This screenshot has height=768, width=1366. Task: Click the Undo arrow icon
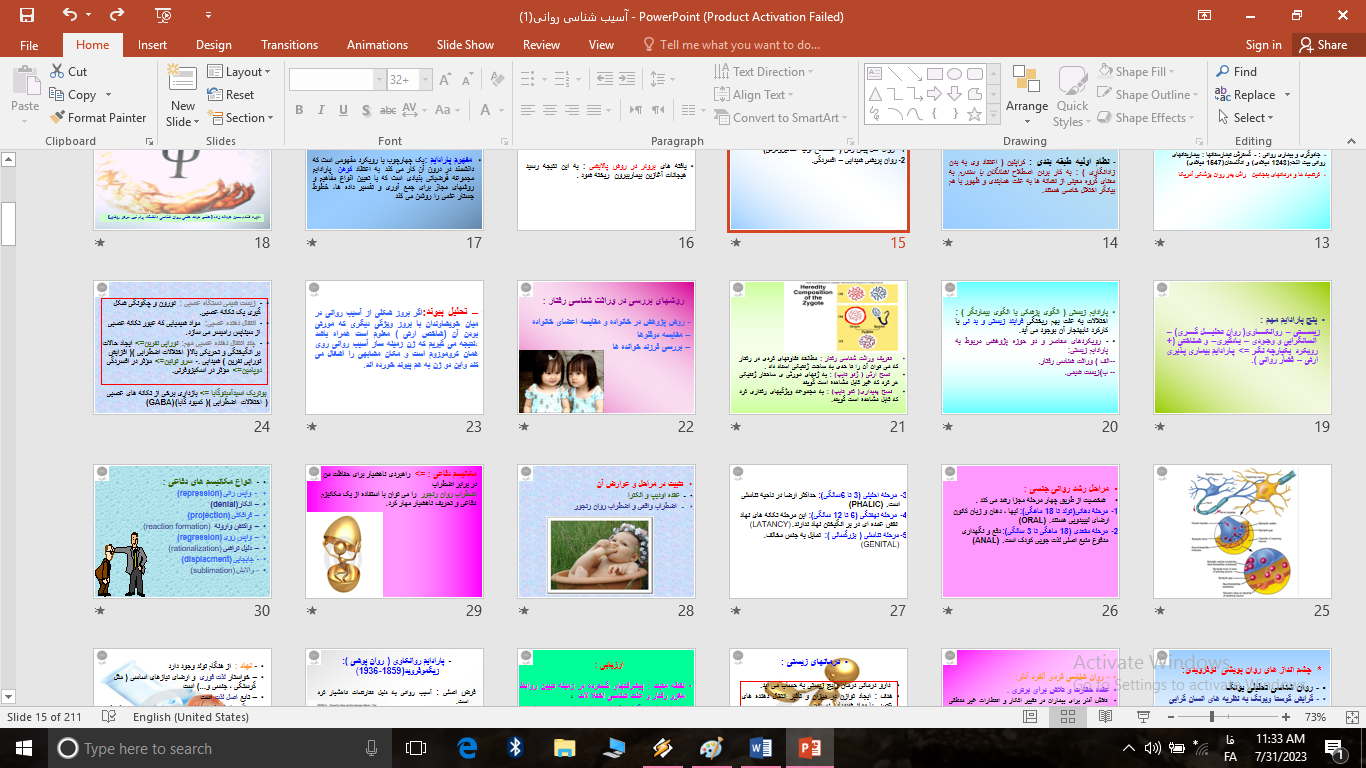coord(70,16)
